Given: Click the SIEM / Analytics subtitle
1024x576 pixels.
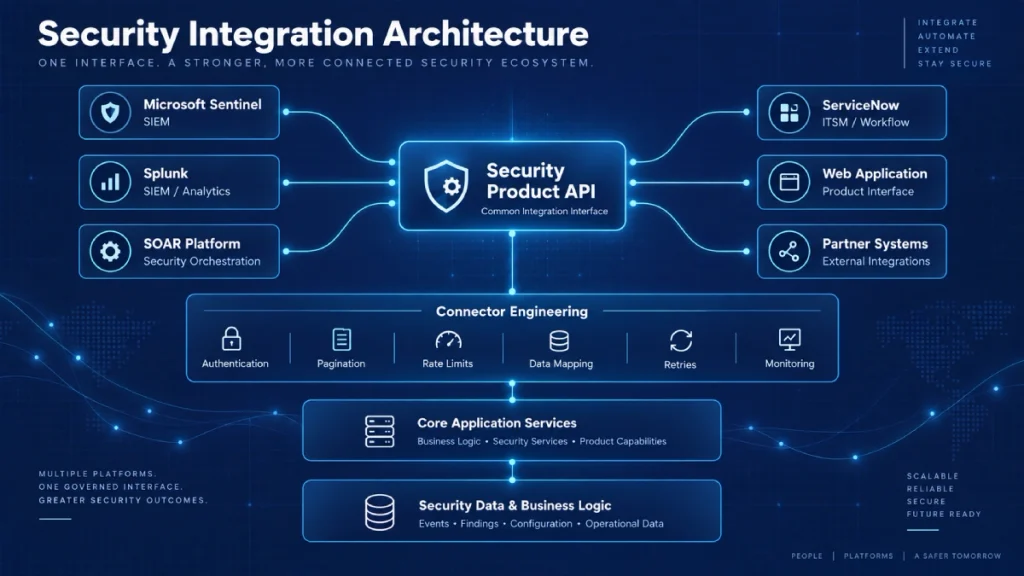Looking at the screenshot, I should [x=187, y=191].
